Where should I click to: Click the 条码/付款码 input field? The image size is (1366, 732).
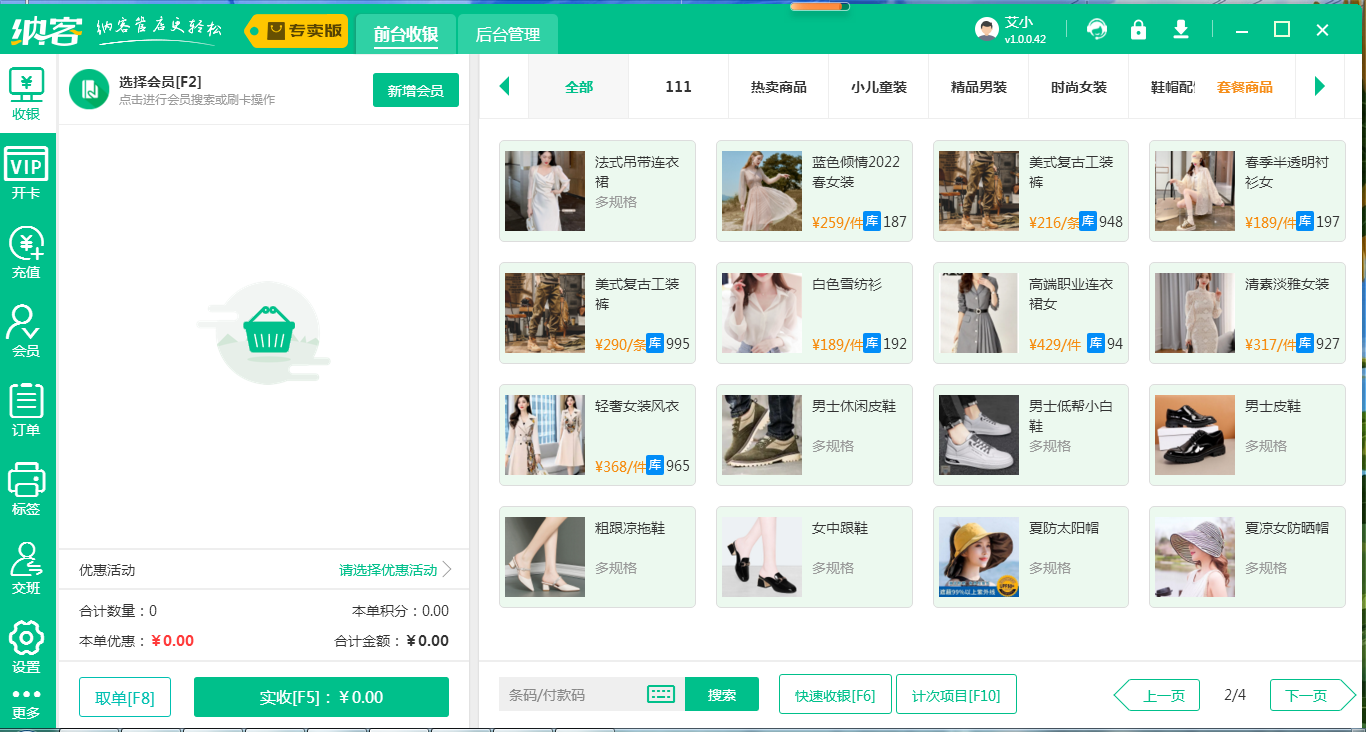[x=570, y=695]
